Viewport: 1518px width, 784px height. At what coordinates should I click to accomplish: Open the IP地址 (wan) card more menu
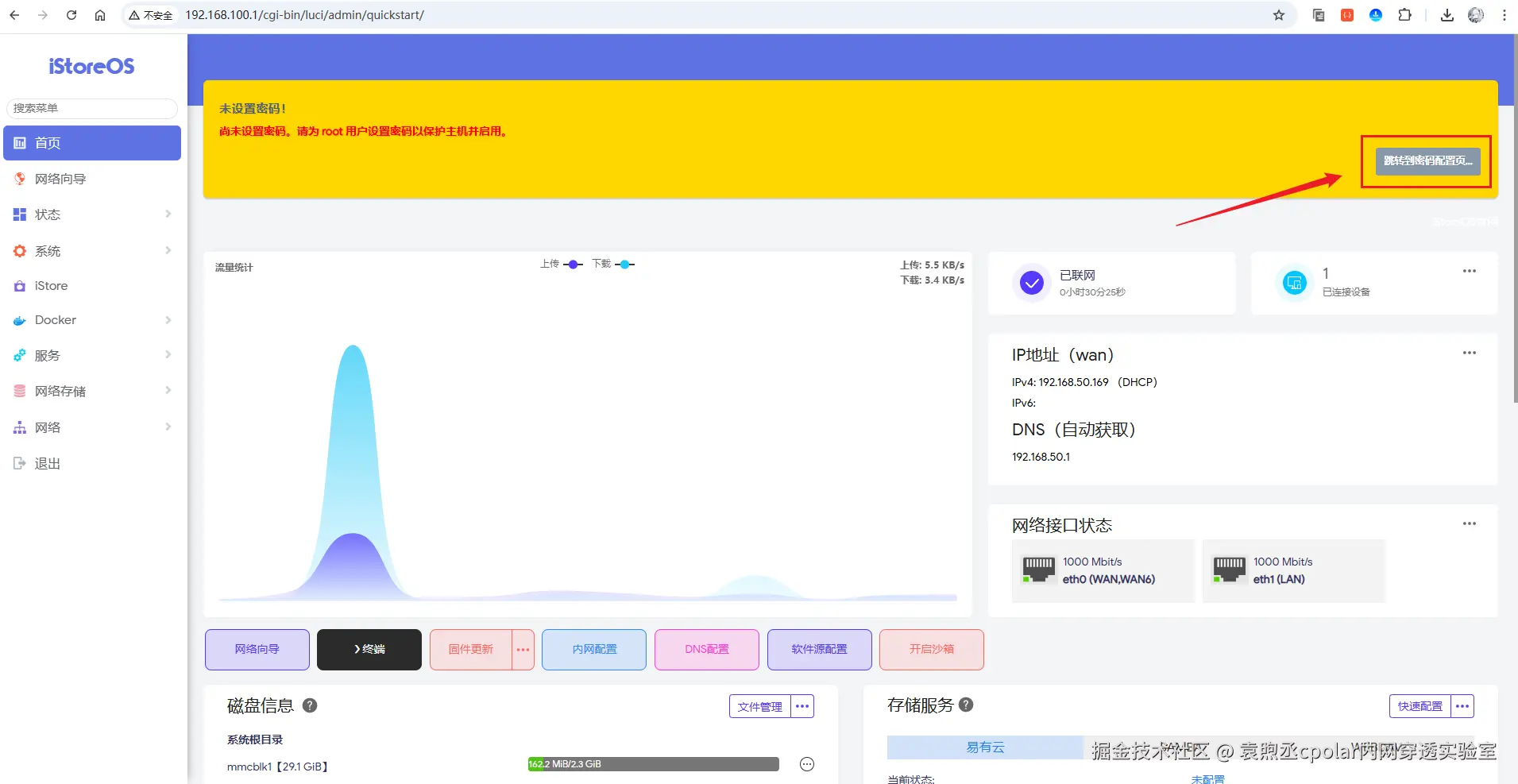click(1470, 353)
